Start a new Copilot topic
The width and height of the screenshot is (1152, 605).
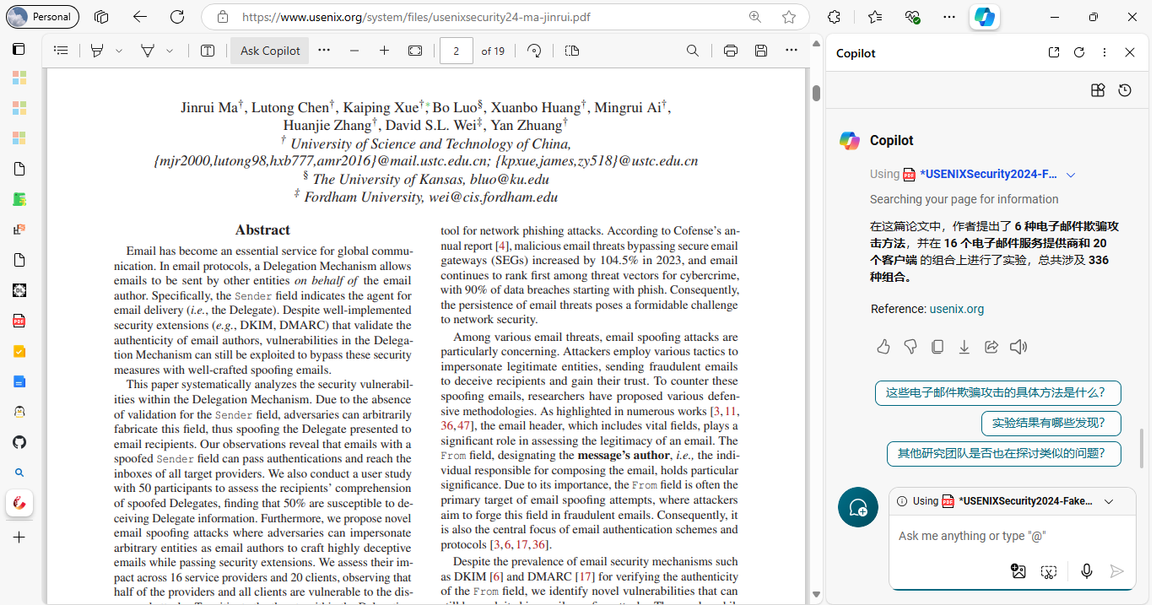[858, 507]
